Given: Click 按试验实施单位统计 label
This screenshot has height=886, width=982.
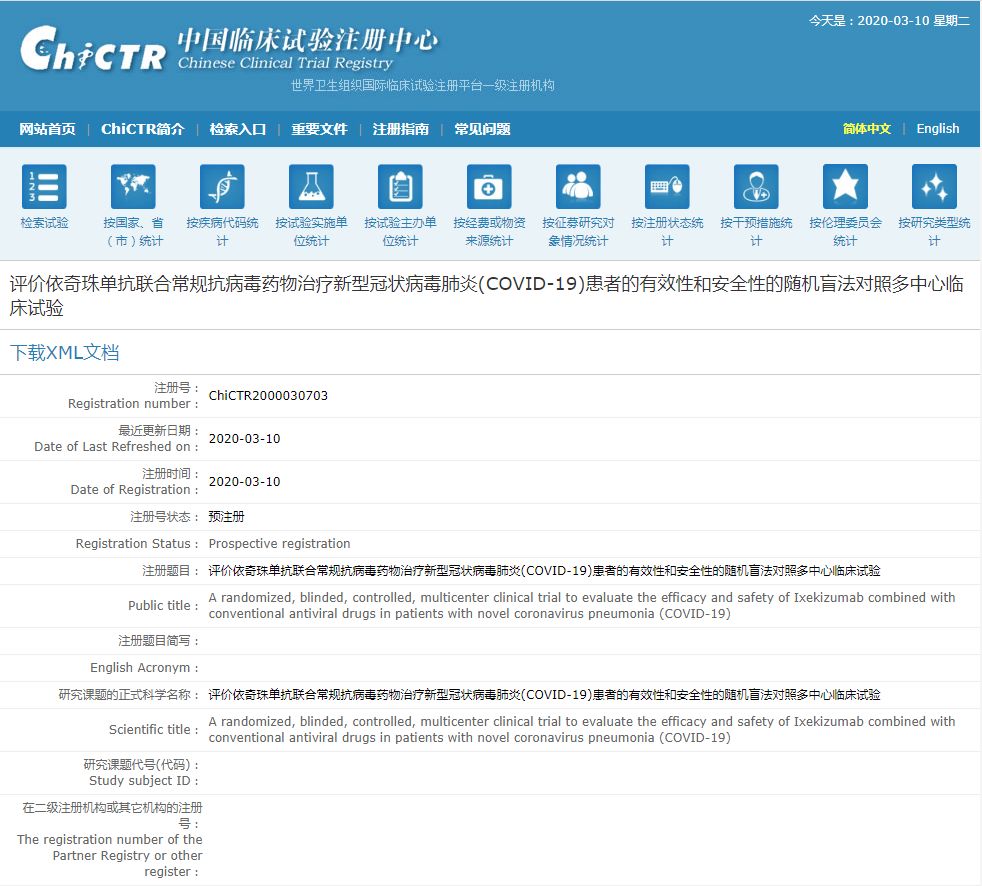Looking at the screenshot, I should pyautogui.click(x=311, y=232).
